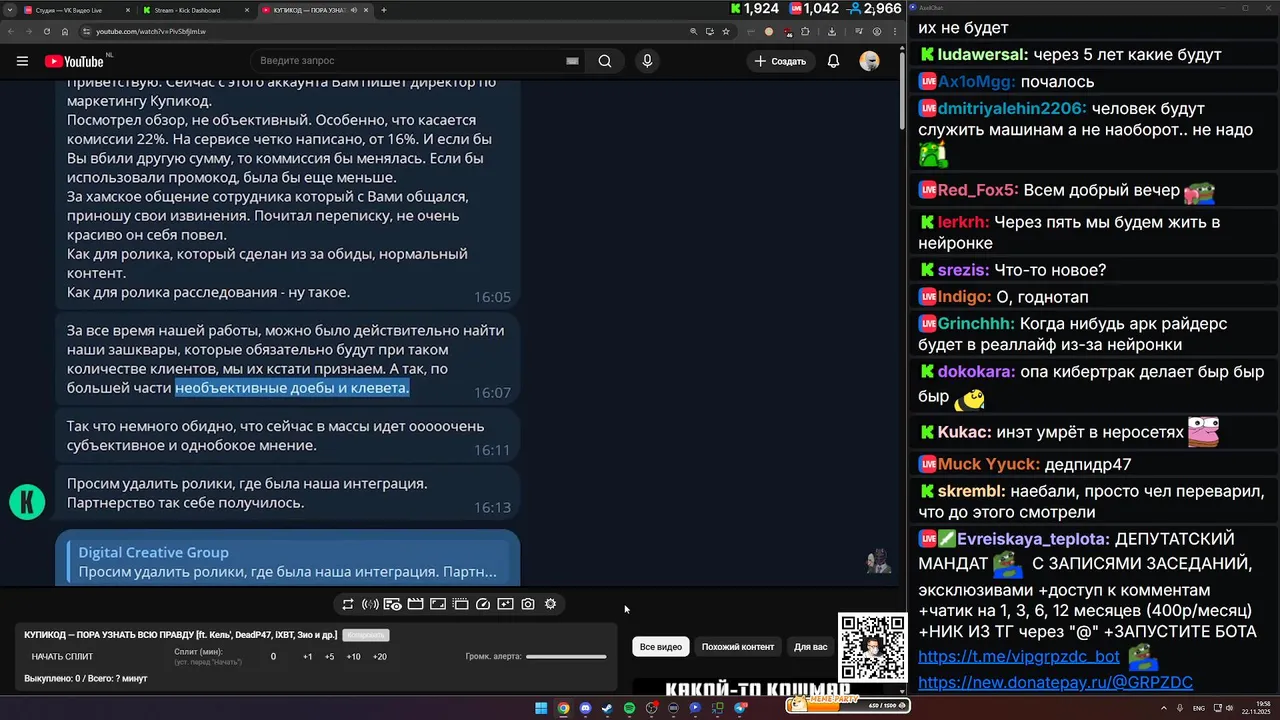Select the Все видео chip
This screenshot has width=1280, height=720.
coord(661,647)
